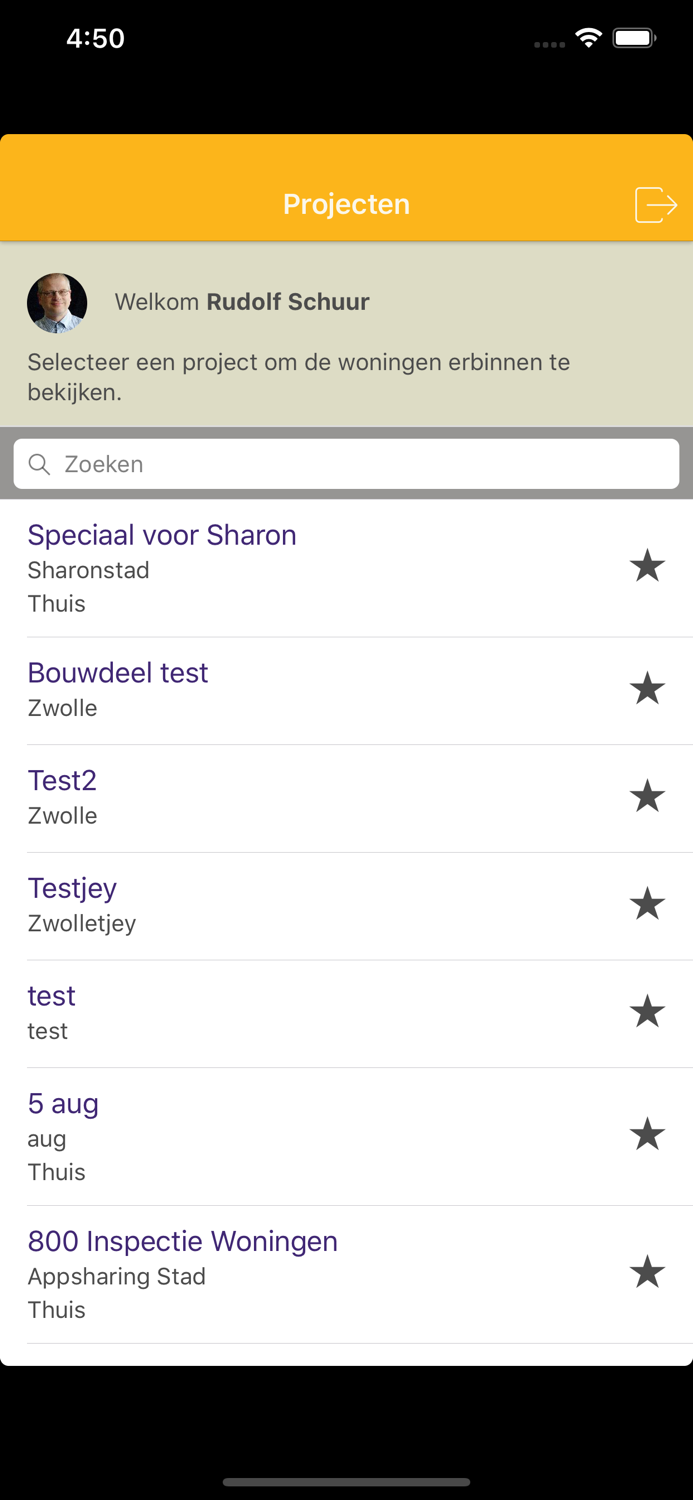Viewport: 693px width, 1500px height.
Task: Tap the star next to Bouwdeel test
Action: pyautogui.click(x=647, y=688)
